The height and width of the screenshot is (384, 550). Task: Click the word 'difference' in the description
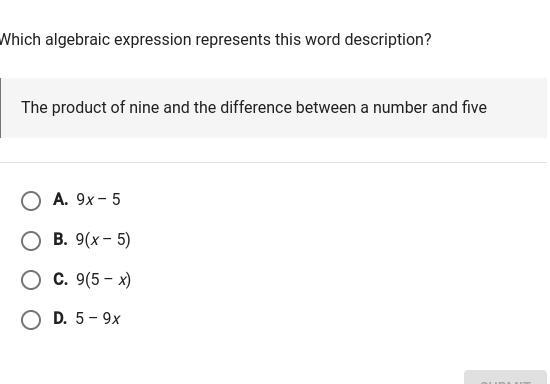[256, 107]
